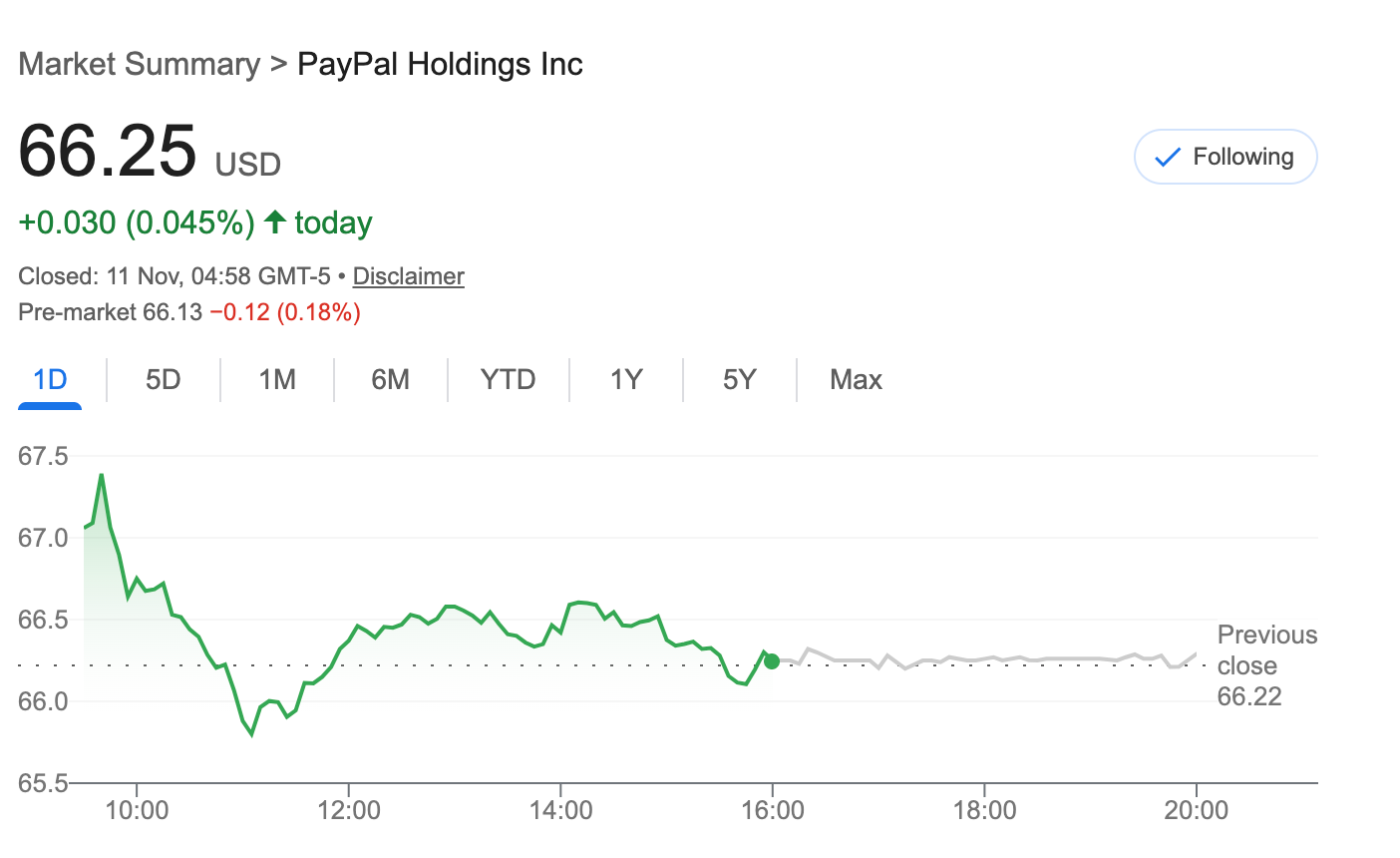
Task: Click the 14:00 time axis label
Action: tap(560, 810)
